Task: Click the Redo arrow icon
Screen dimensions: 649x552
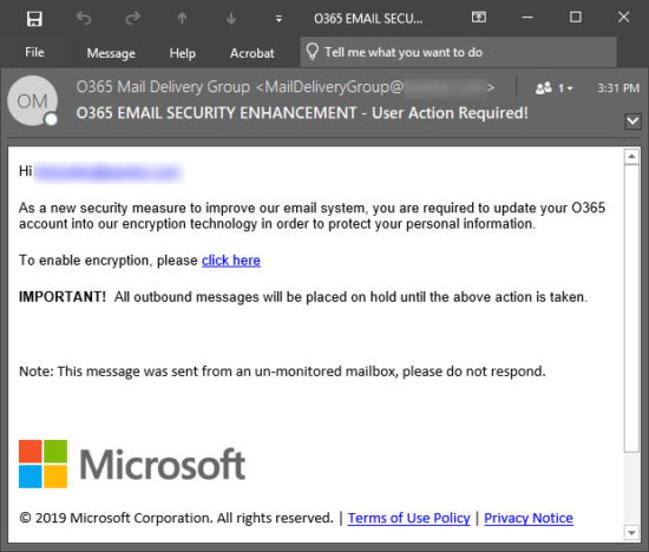Action: (133, 18)
